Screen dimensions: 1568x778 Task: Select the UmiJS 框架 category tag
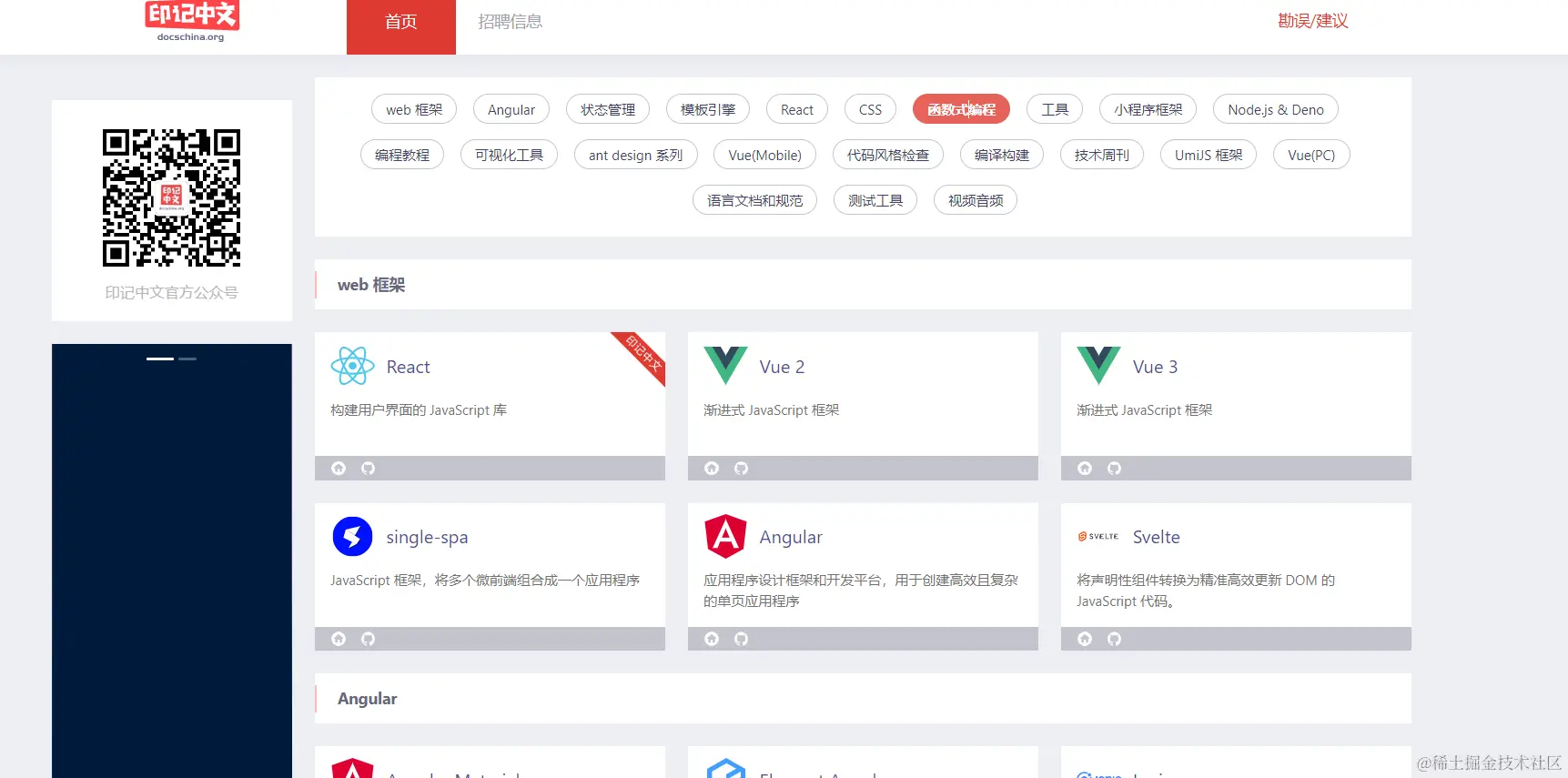(1209, 155)
